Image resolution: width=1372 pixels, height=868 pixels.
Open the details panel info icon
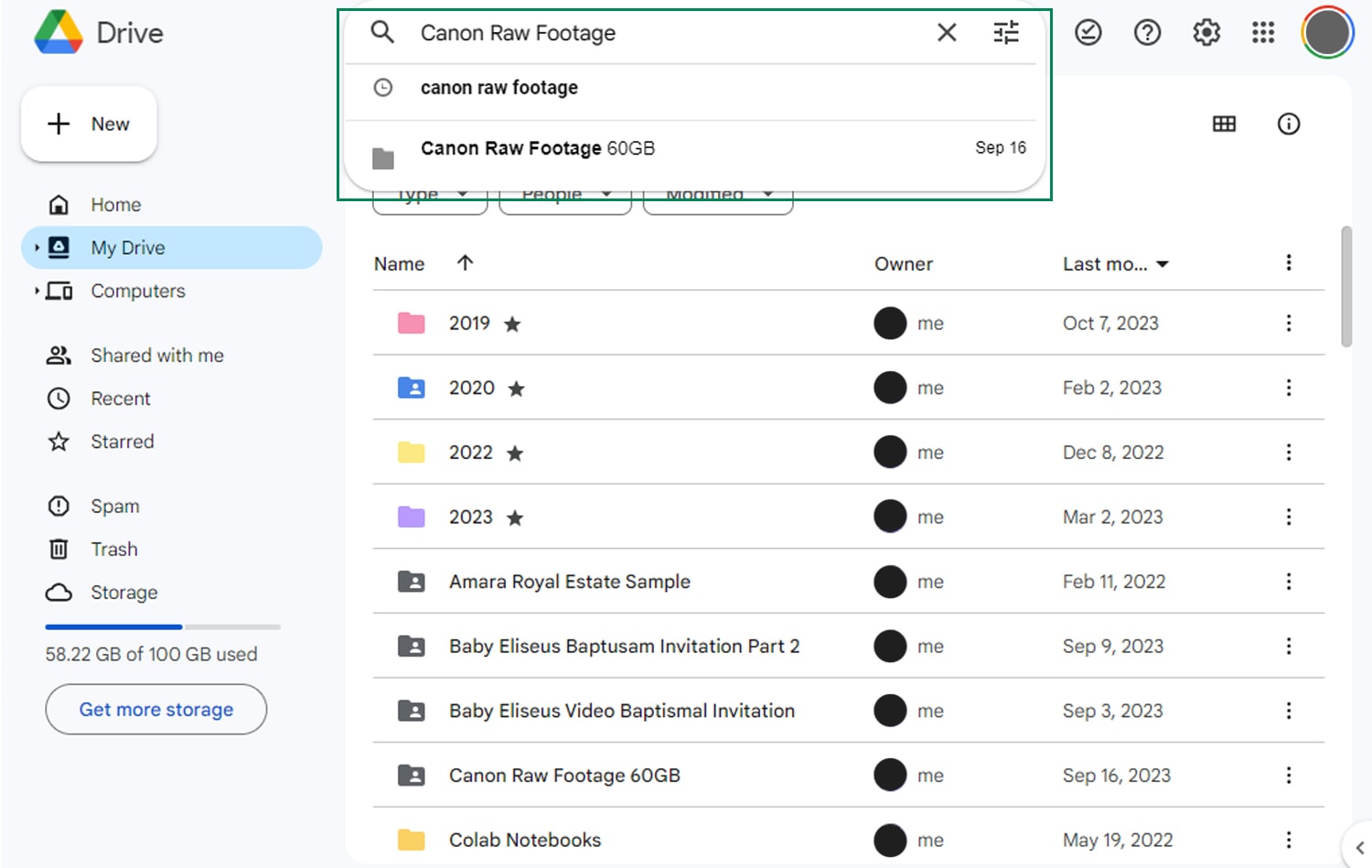click(1289, 123)
